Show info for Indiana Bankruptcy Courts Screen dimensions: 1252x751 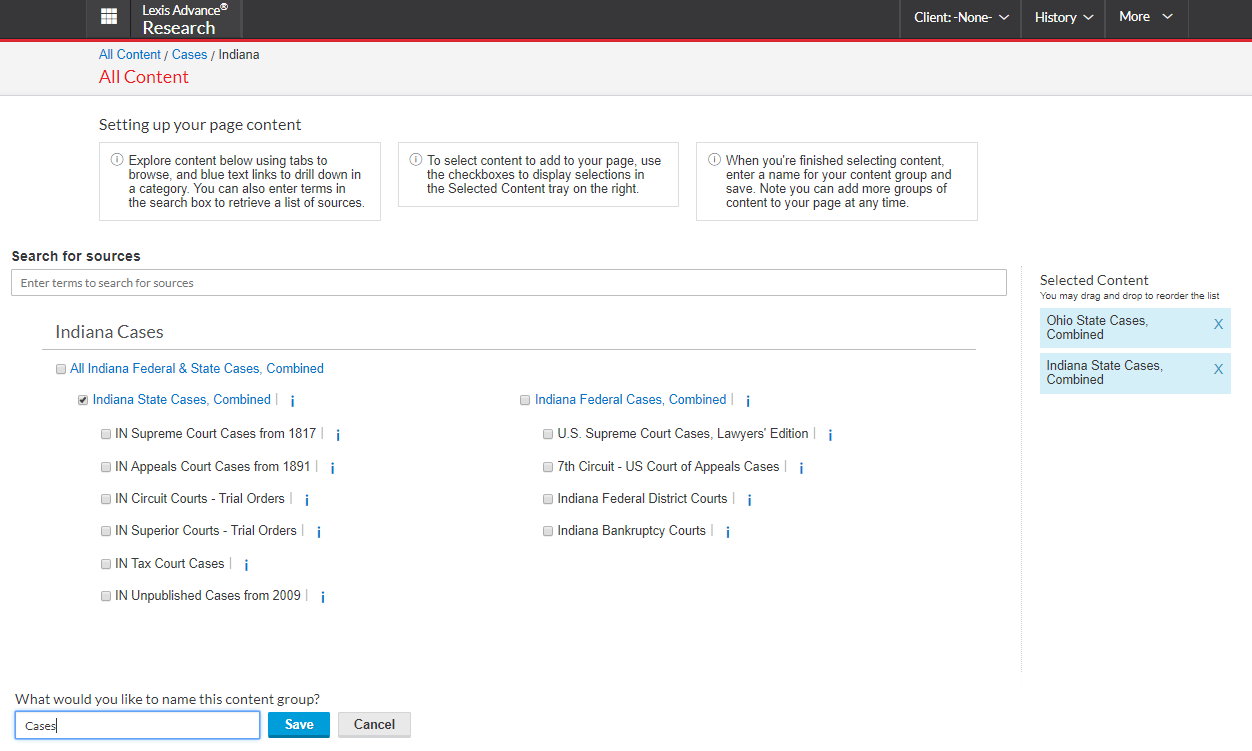click(728, 532)
